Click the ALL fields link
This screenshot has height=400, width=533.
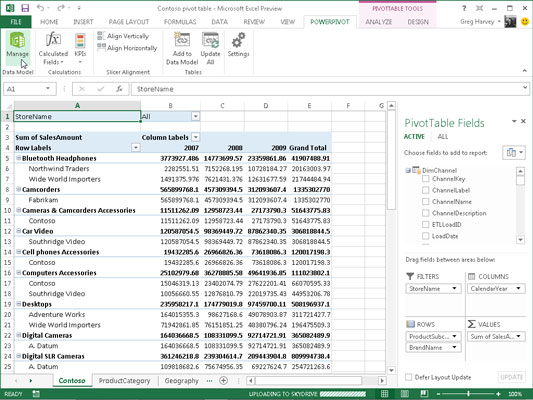[x=443, y=137]
